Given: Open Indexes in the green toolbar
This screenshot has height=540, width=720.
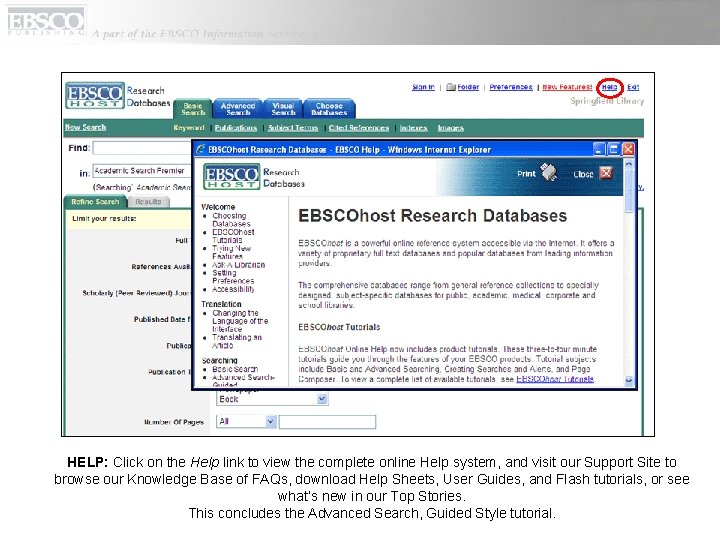Looking at the screenshot, I should (413, 128).
